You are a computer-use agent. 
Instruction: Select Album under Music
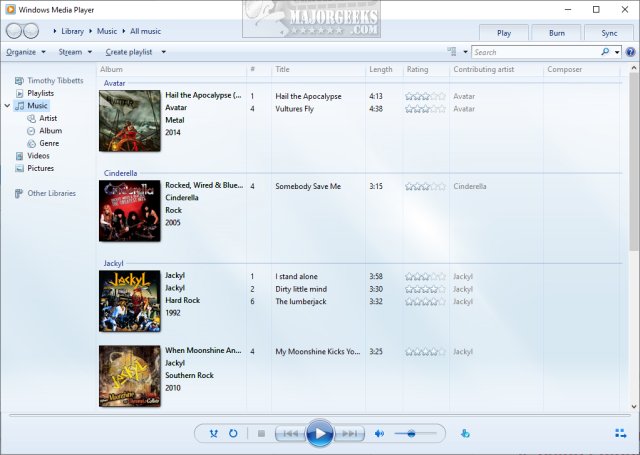coord(44,131)
